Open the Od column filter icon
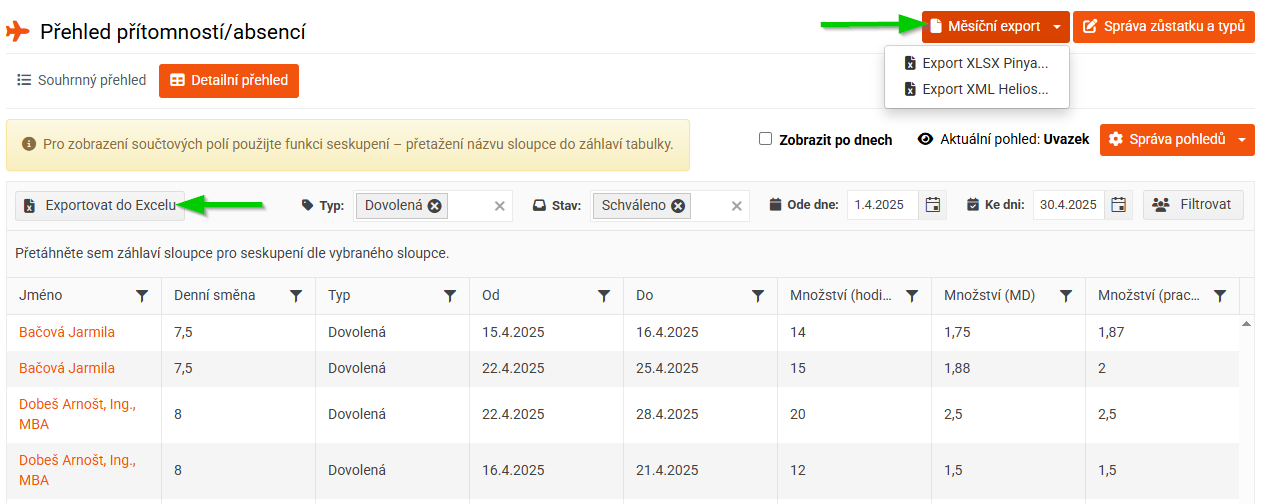 (x=604, y=296)
